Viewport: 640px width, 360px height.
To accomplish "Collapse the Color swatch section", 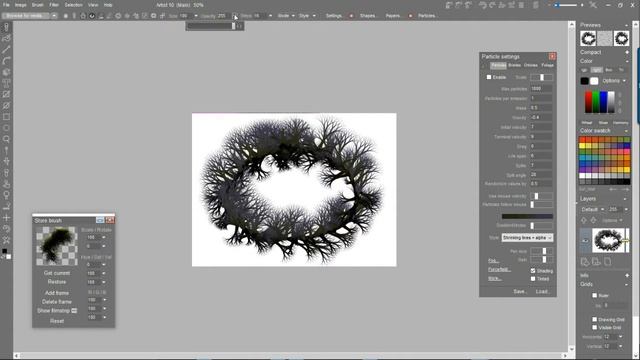I will 627,131.
